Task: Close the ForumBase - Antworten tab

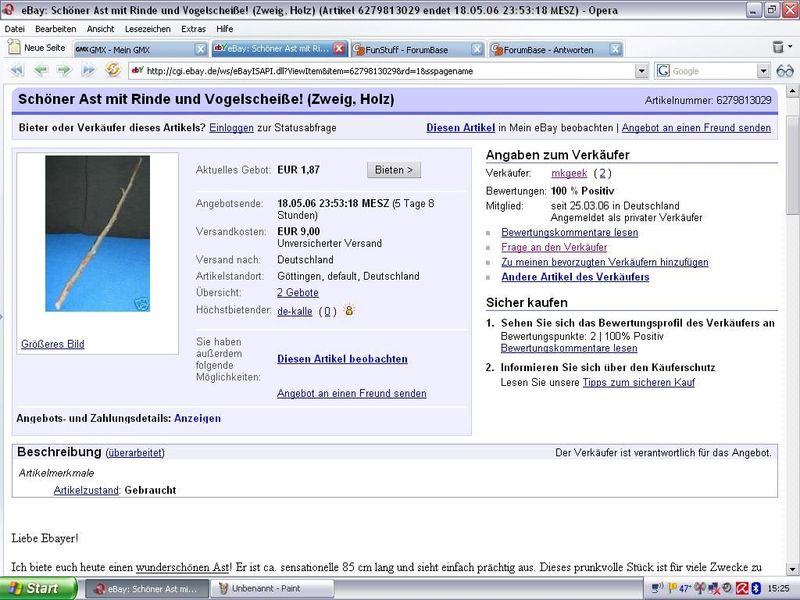Action: pos(616,49)
